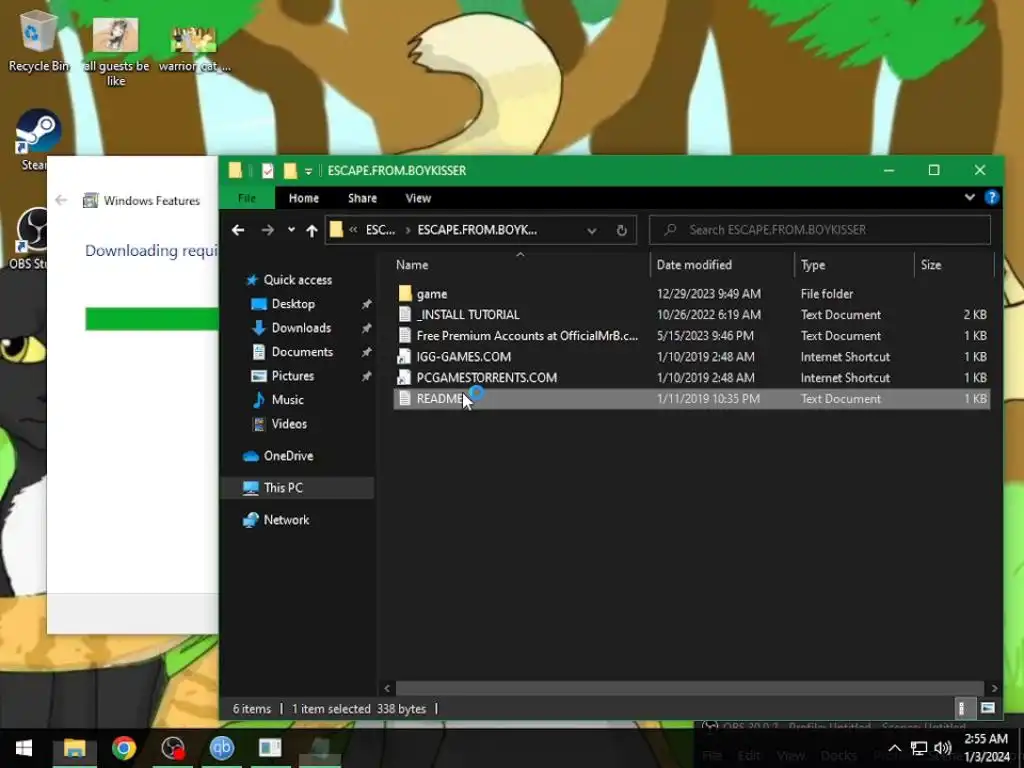Open OBS Studio from the taskbar

tap(173, 748)
